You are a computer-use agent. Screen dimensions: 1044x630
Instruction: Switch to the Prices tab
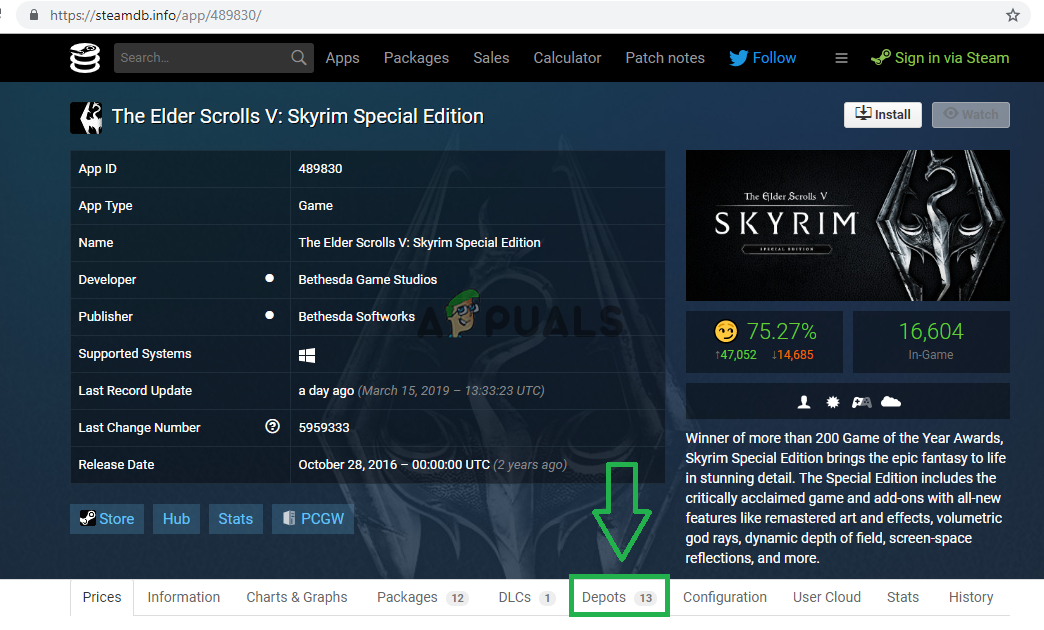tap(102, 597)
